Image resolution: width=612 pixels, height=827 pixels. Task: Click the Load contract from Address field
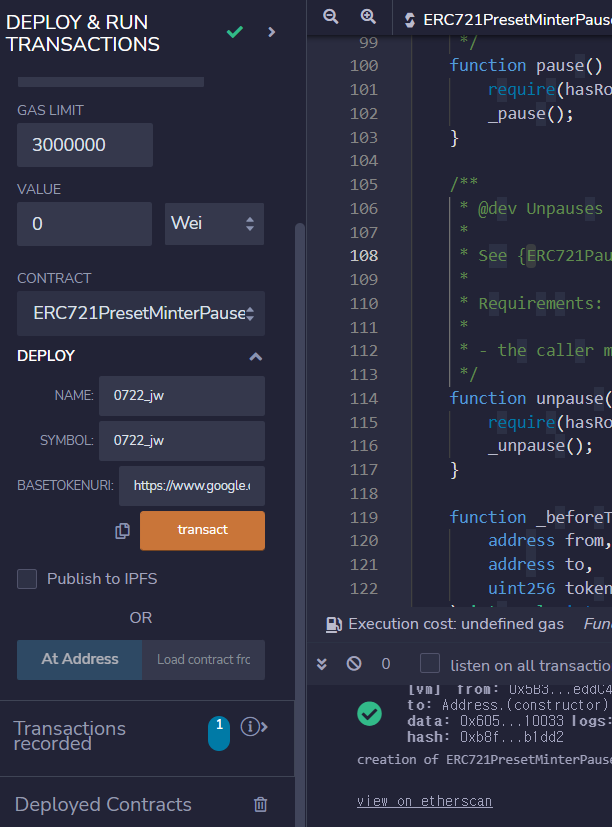click(204, 660)
